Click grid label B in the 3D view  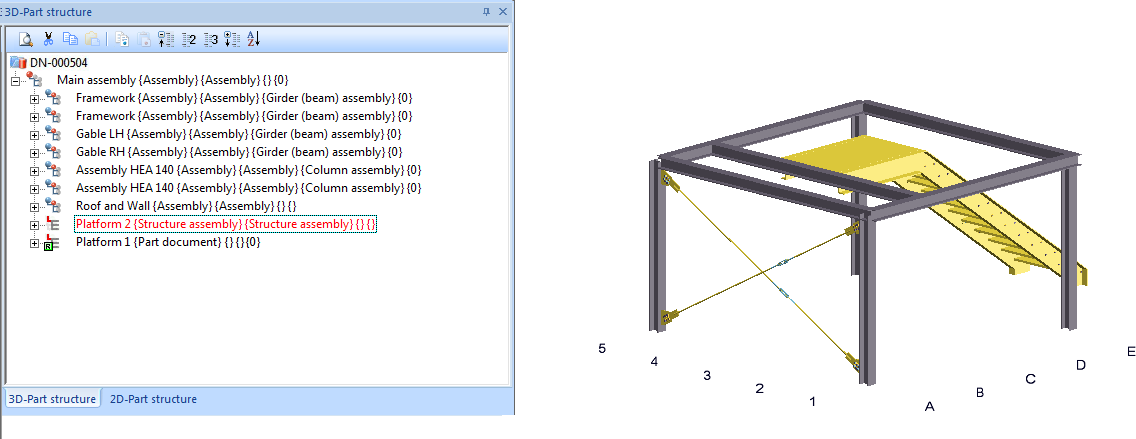click(980, 393)
